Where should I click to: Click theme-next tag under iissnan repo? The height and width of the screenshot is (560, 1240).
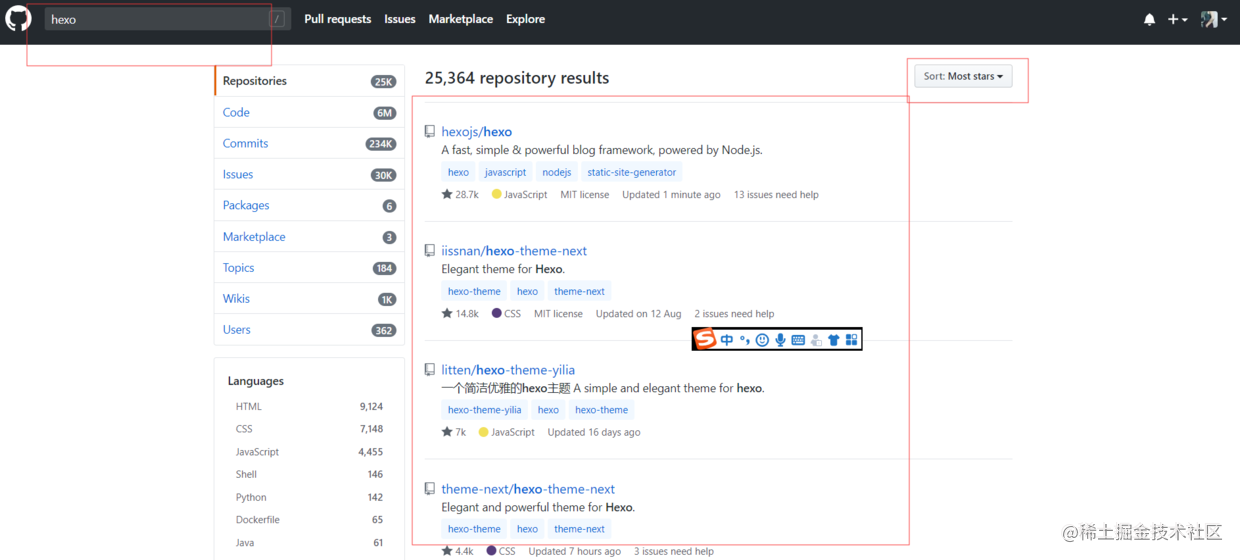tap(580, 292)
